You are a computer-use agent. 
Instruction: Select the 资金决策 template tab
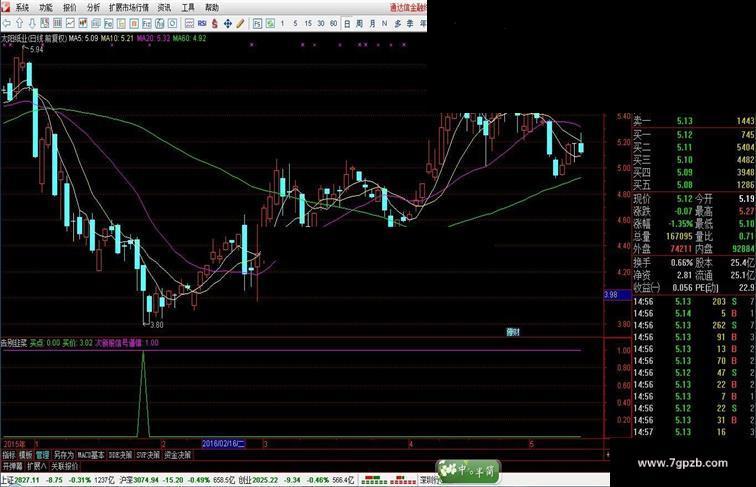coord(177,455)
